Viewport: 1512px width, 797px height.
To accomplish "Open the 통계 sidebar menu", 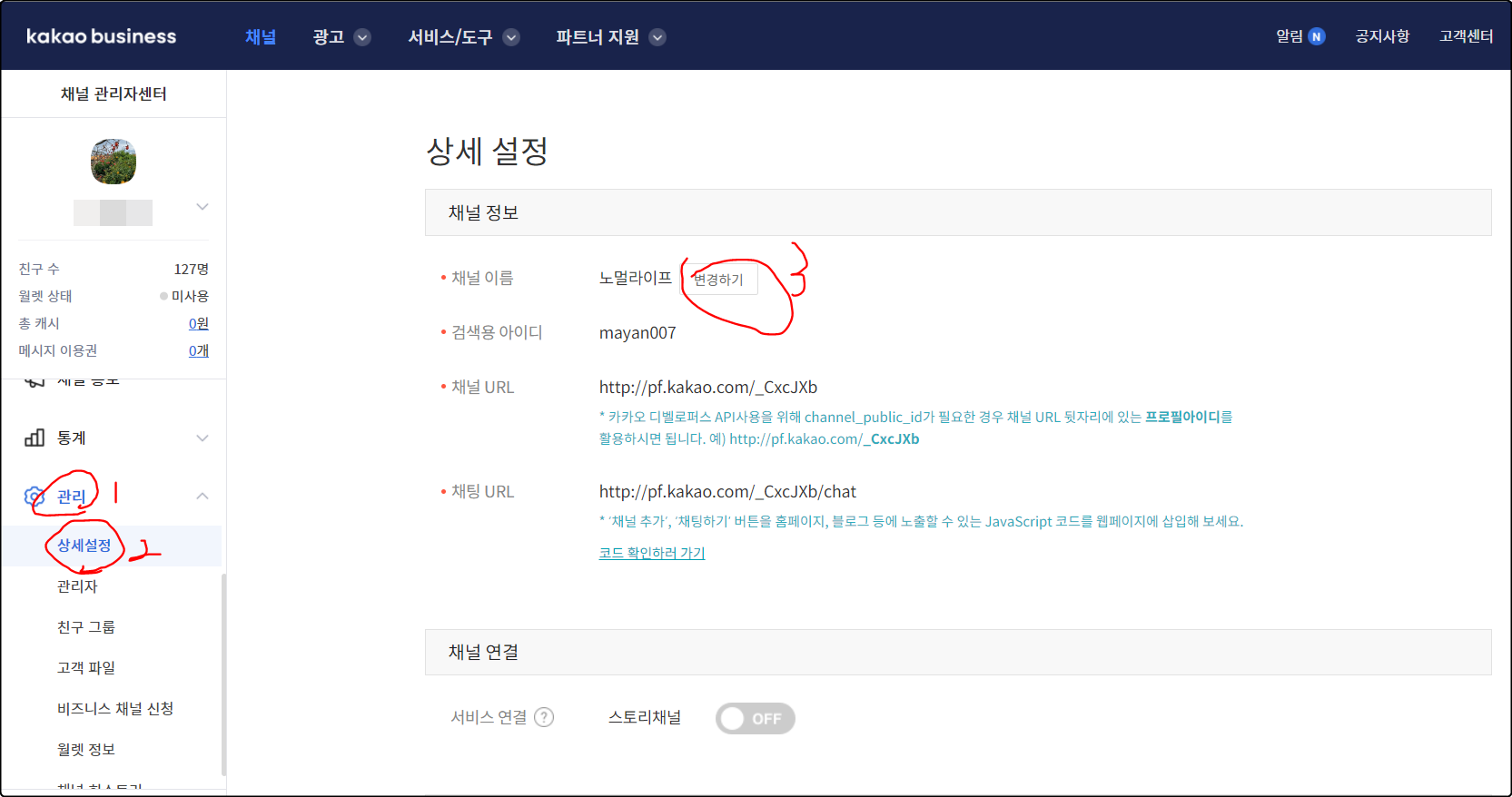I will pos(72,438).
